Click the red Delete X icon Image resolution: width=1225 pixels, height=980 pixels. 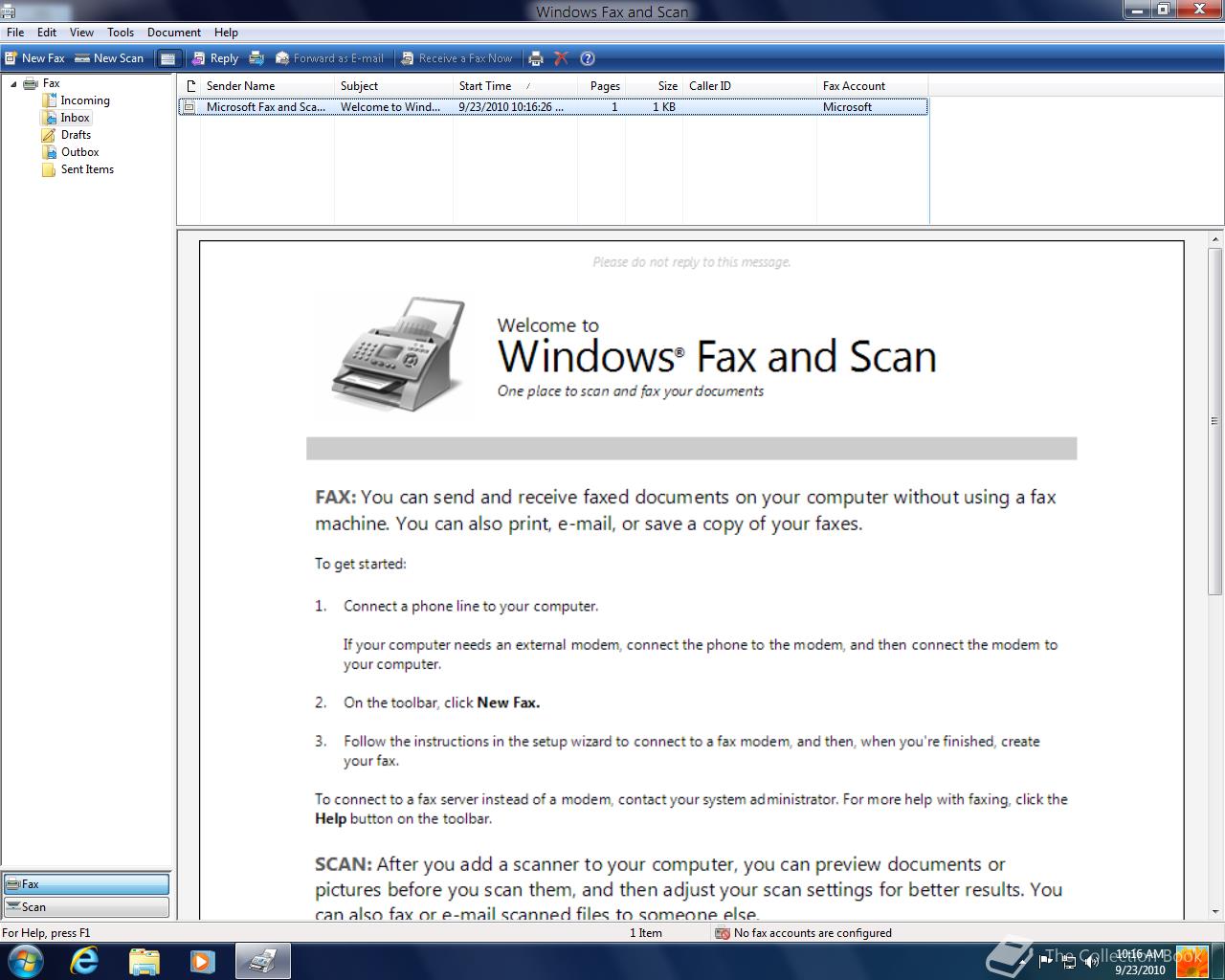tap(562, 58)
